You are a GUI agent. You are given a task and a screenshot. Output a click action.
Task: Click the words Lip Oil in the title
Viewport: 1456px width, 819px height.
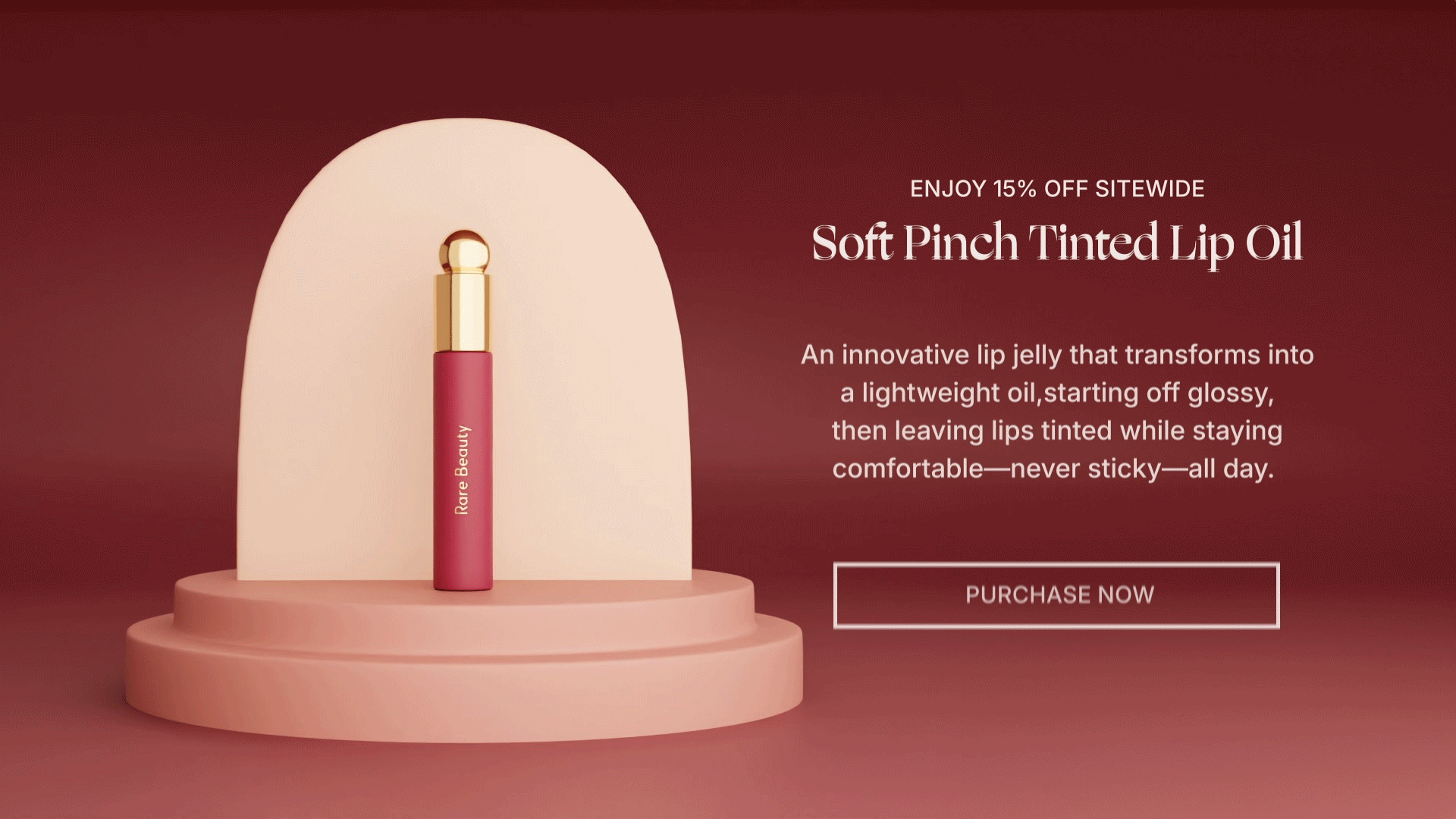point(1236,243)
